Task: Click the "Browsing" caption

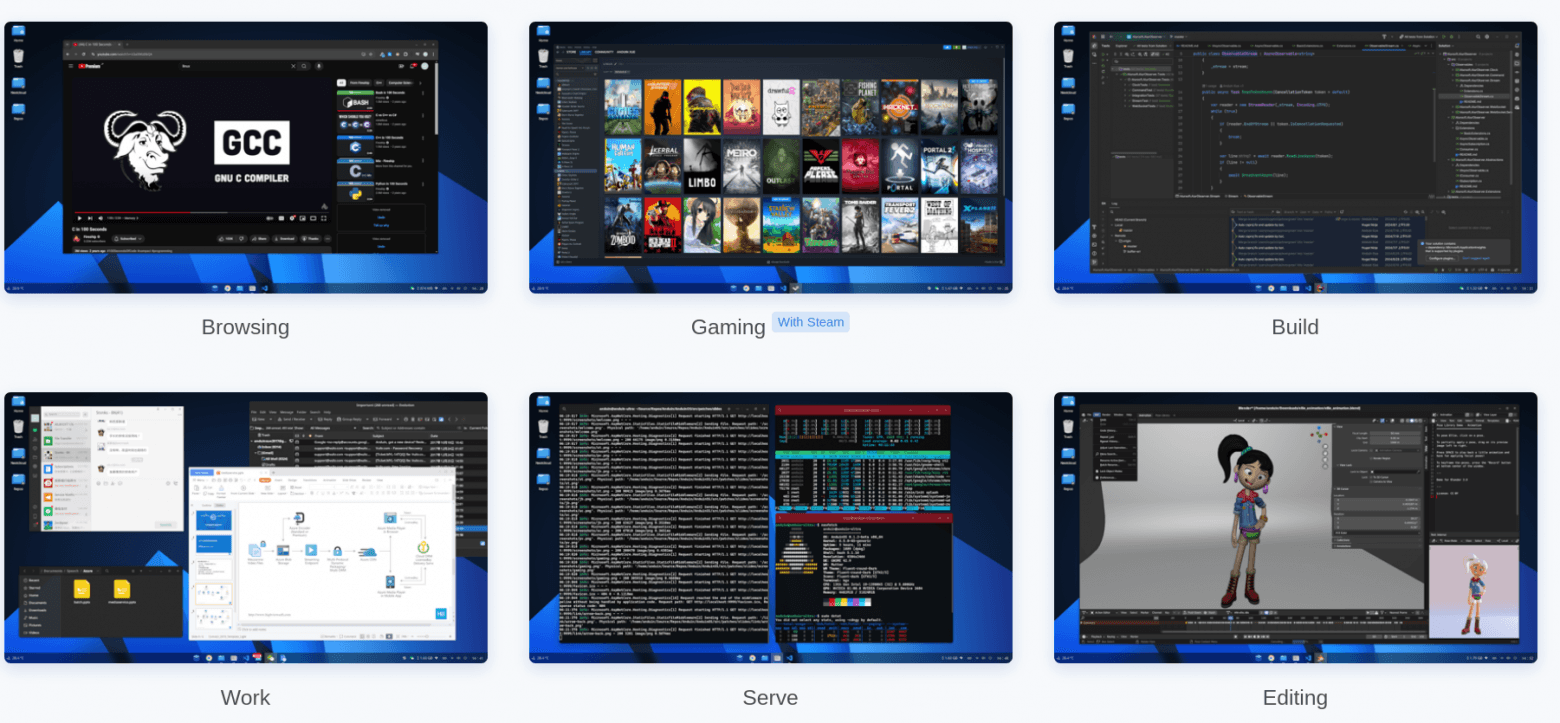Action: [x=245, y=327]
